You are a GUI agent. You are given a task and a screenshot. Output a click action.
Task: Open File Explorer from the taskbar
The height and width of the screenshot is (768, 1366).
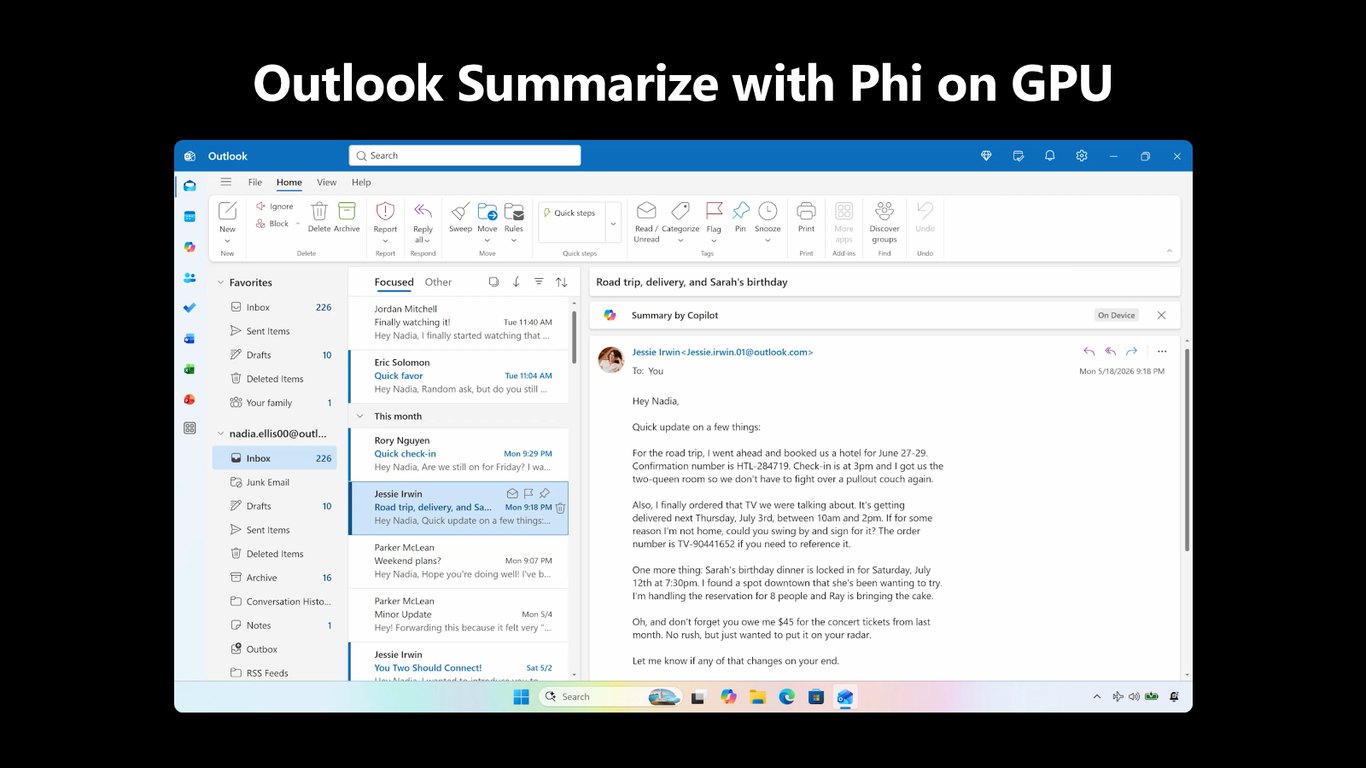coord(757,696)
